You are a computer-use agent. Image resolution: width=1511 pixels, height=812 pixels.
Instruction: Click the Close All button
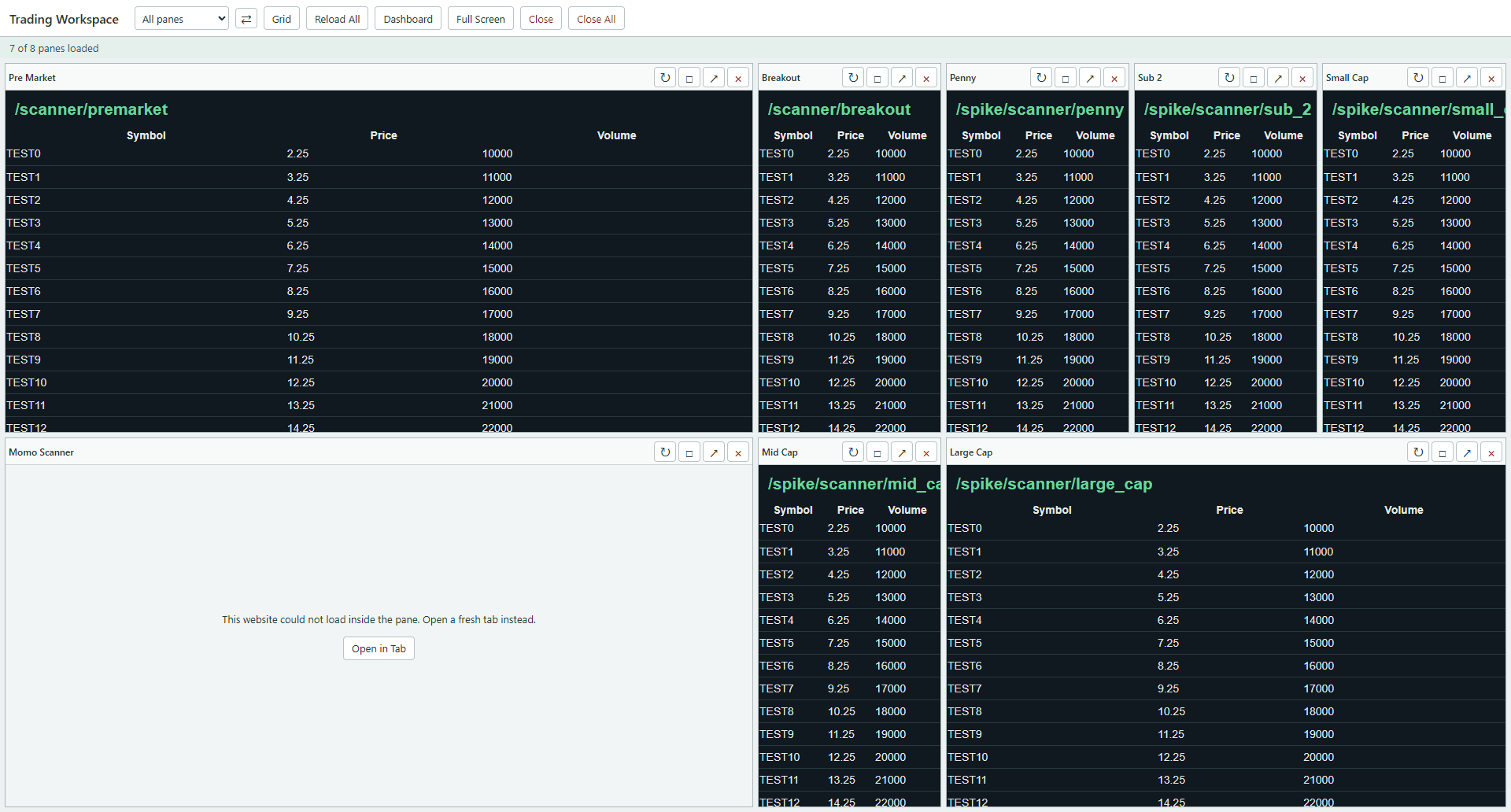point(597,19)
